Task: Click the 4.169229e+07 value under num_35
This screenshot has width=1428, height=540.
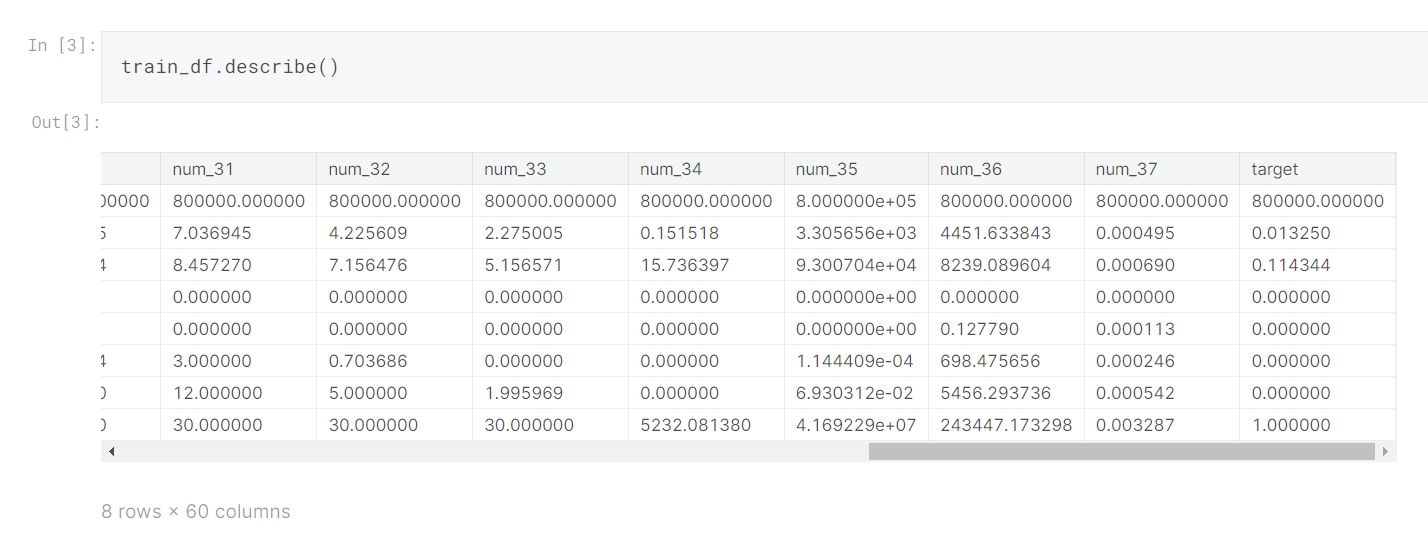Action: [x=856, y=425]
